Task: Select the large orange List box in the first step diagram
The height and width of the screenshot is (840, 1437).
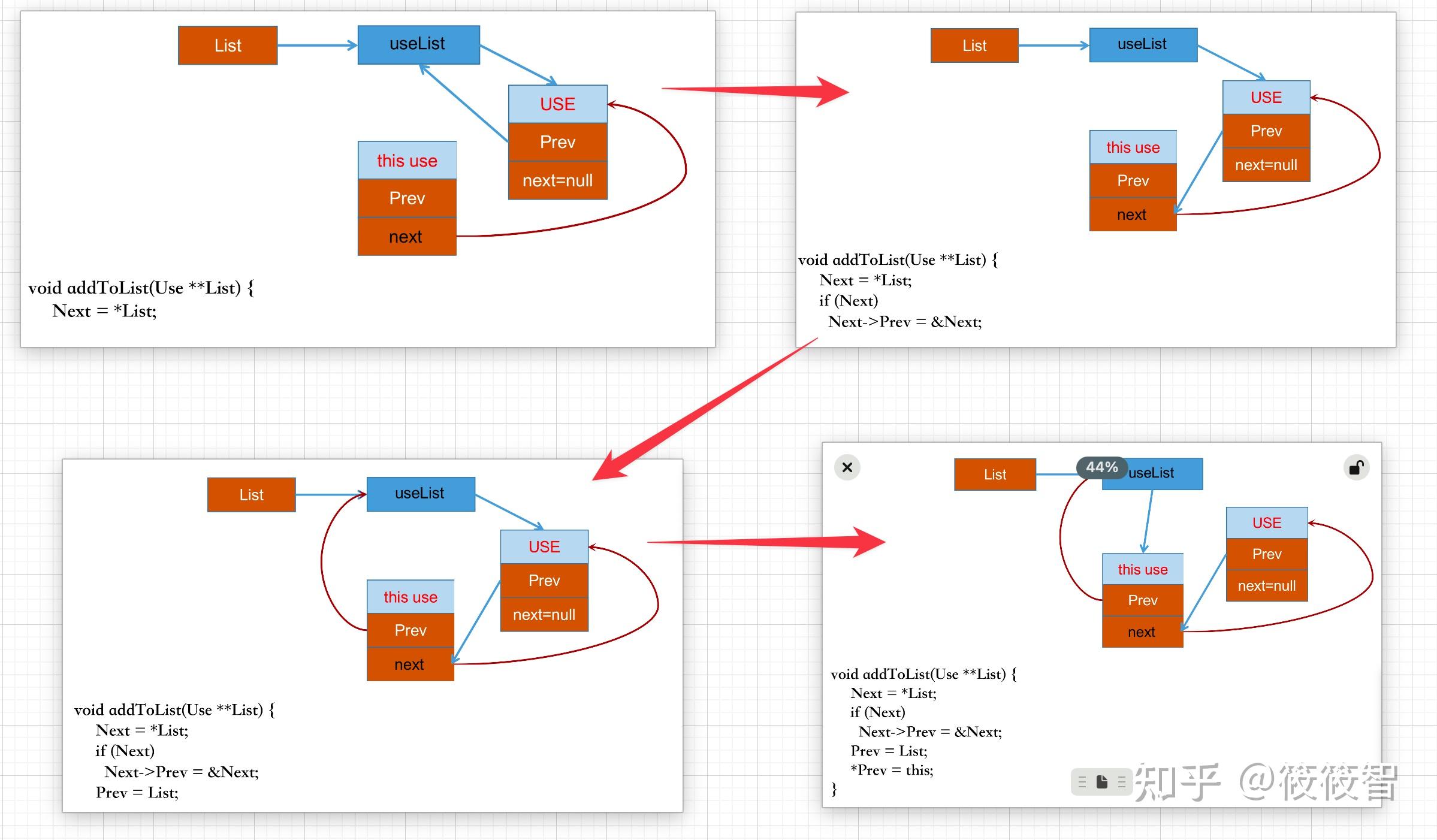Action: pos(228,46)
